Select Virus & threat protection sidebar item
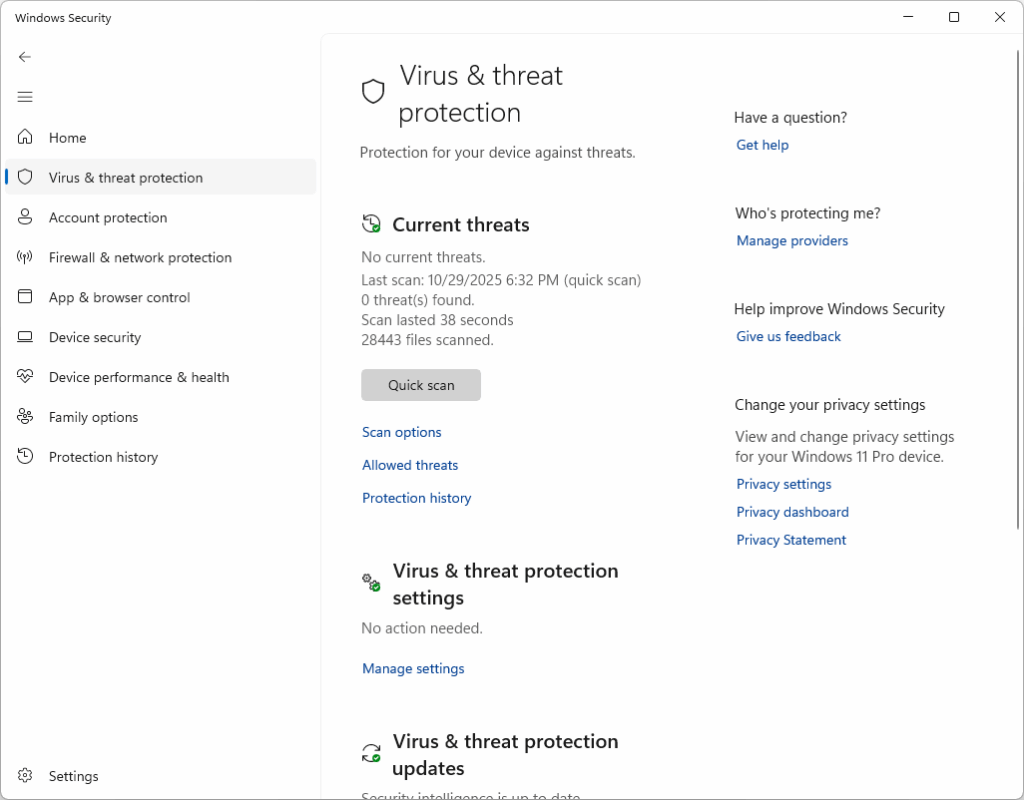Image resolution: width=1024 pixels, height=800 pixels. click(126, 178)
